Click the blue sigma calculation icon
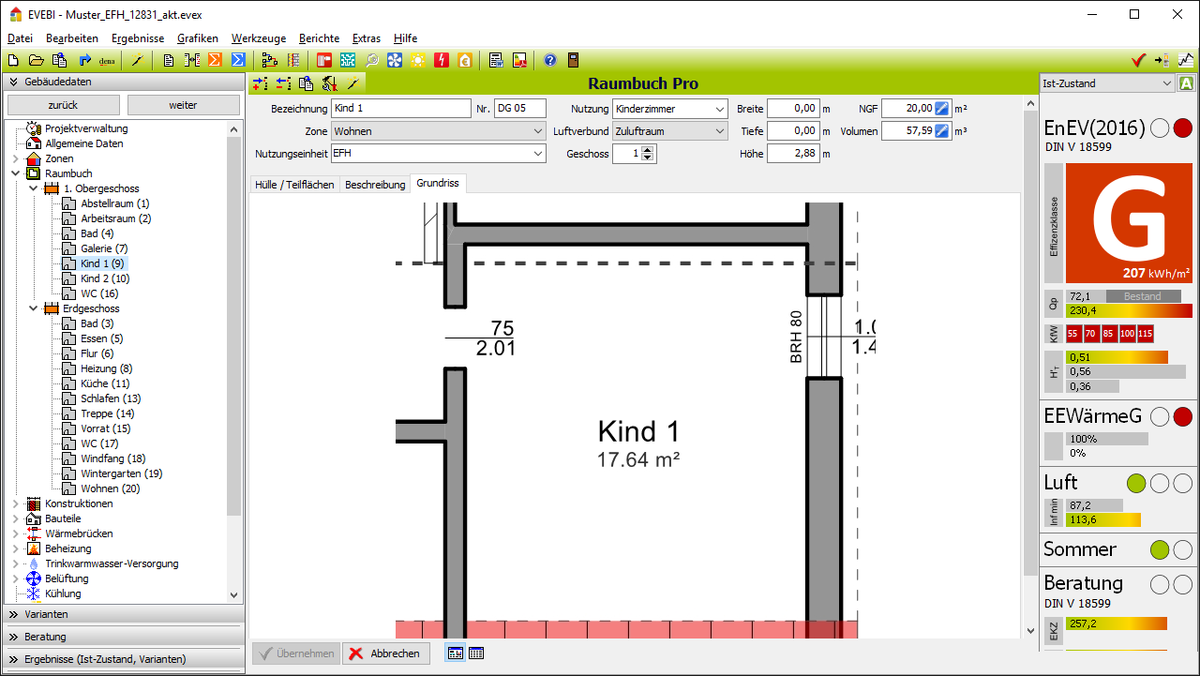The image size is (1200, 676). coord(238,60)
